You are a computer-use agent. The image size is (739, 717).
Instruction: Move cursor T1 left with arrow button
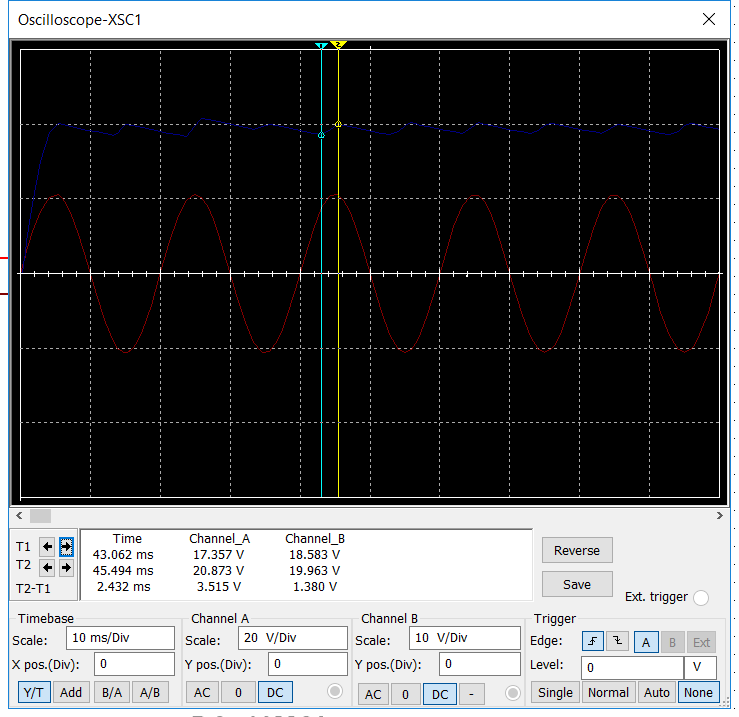(47, 546)
